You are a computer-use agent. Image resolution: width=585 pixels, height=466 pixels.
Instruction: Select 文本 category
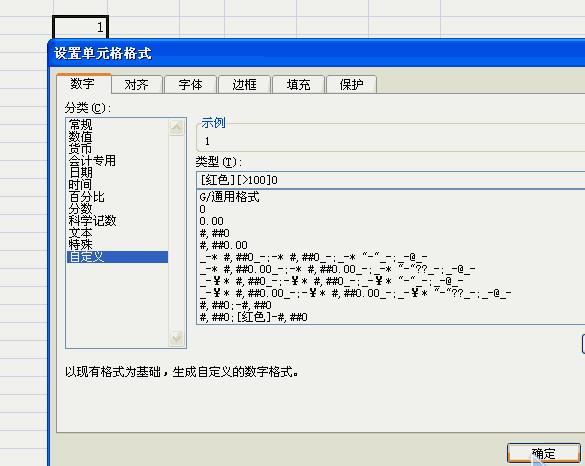[x=117, y=233]
